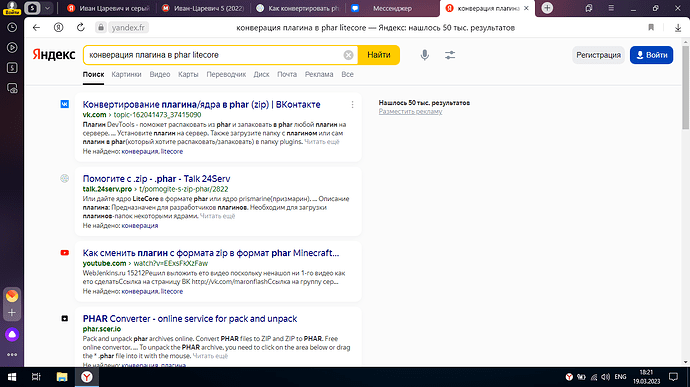Go back to previous page
The width and height of the screenshot is (690, 387).
(x=36, y=28)
